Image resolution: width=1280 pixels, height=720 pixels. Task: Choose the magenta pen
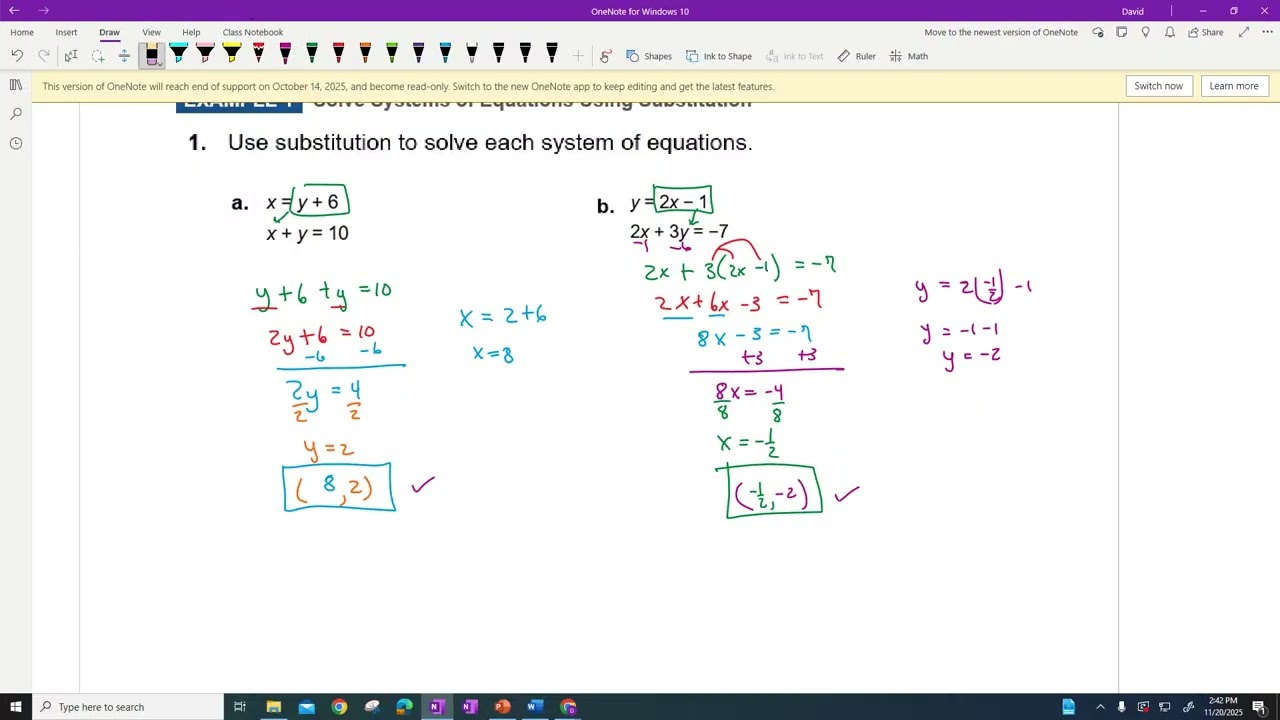(285, 53)
